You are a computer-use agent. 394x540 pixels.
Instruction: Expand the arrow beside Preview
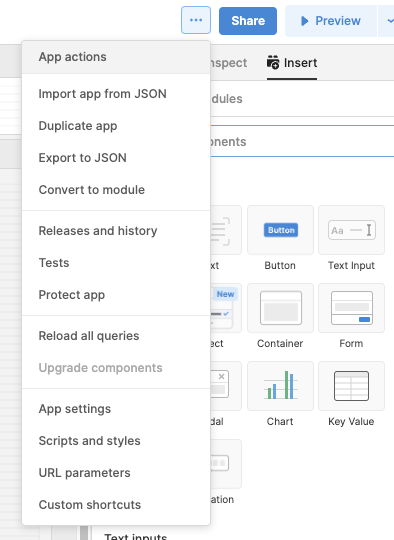tap(387, 21)
